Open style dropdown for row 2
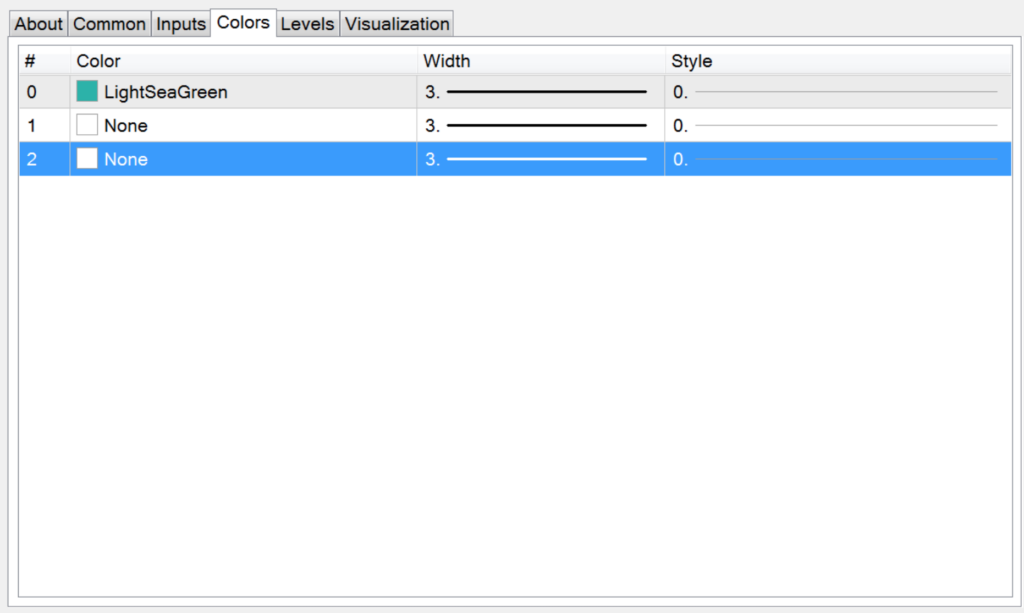 [838, 159]
